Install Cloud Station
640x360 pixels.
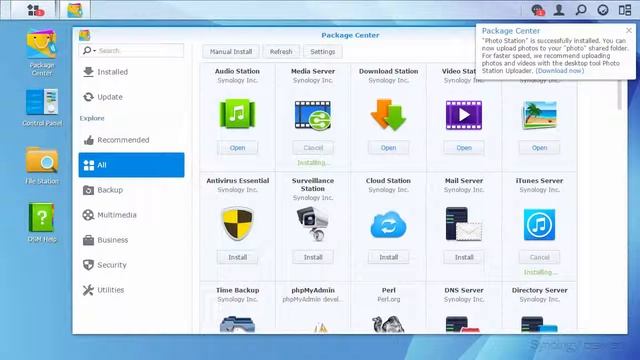coord(388,257)
